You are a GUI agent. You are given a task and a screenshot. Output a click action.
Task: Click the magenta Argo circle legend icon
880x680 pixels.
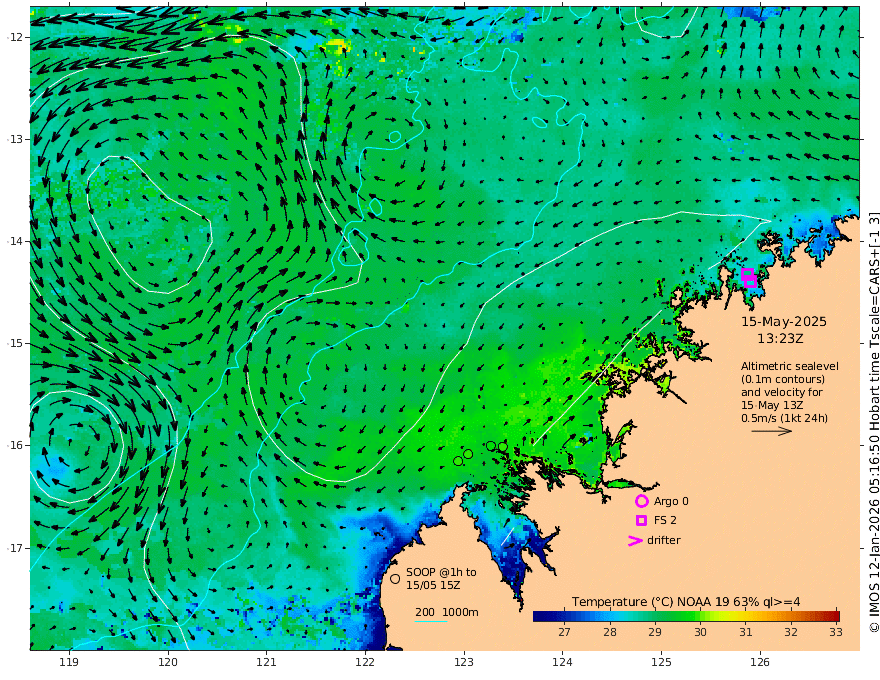click(641, 501)
